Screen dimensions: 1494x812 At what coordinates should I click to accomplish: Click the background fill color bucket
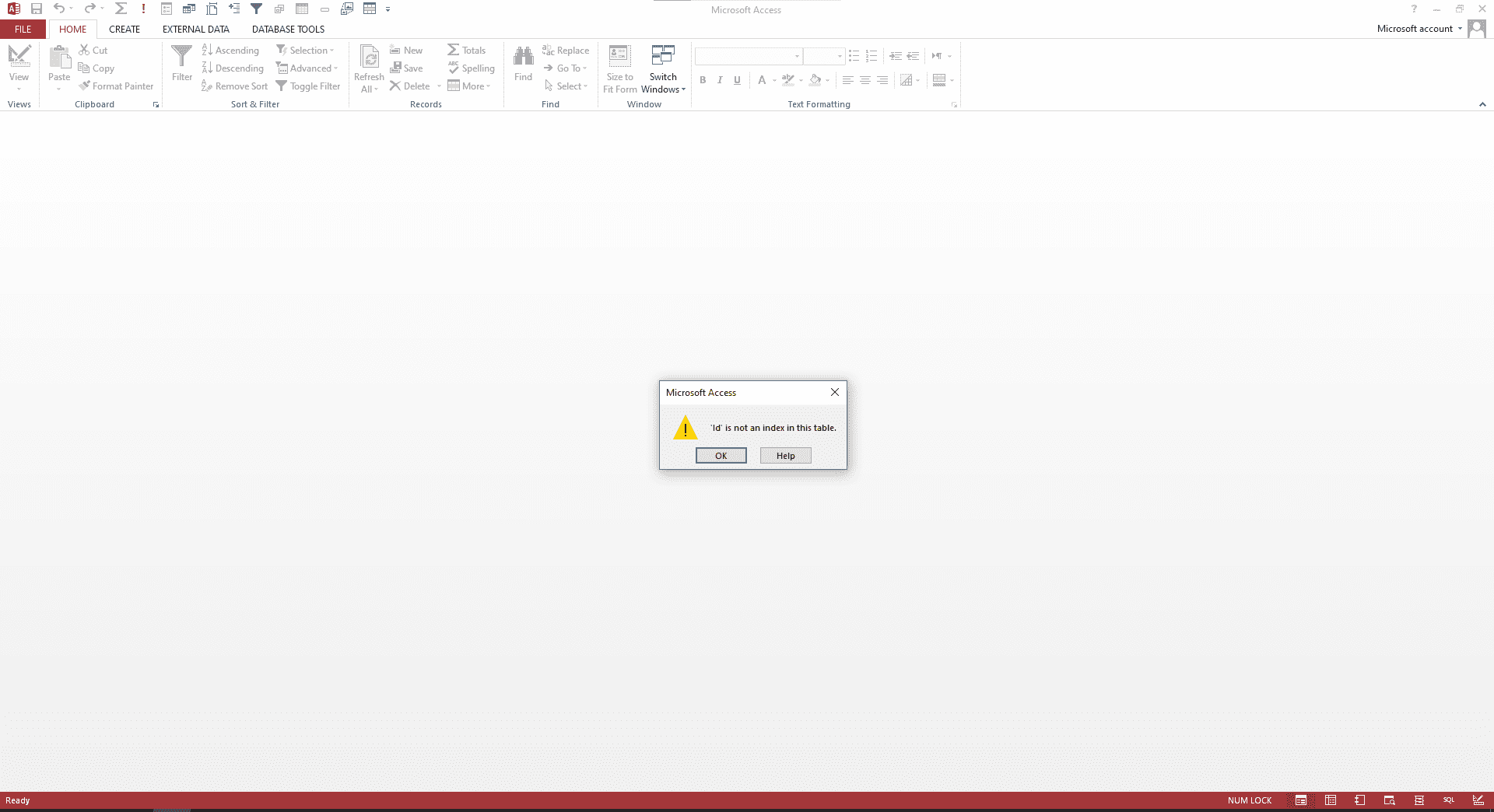coord(815,79)
